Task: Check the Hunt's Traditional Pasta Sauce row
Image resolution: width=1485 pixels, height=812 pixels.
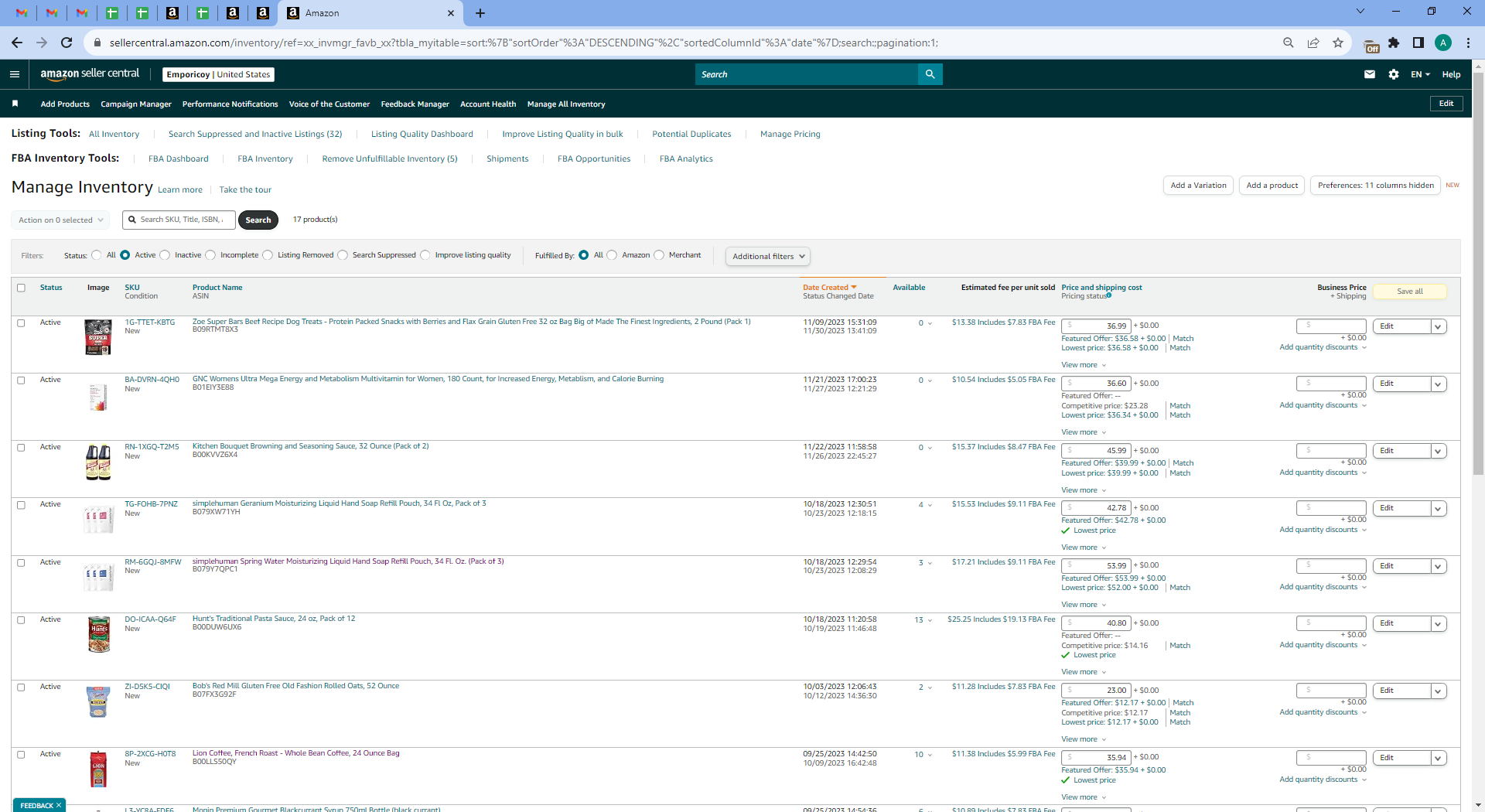Action: point(22,620)
